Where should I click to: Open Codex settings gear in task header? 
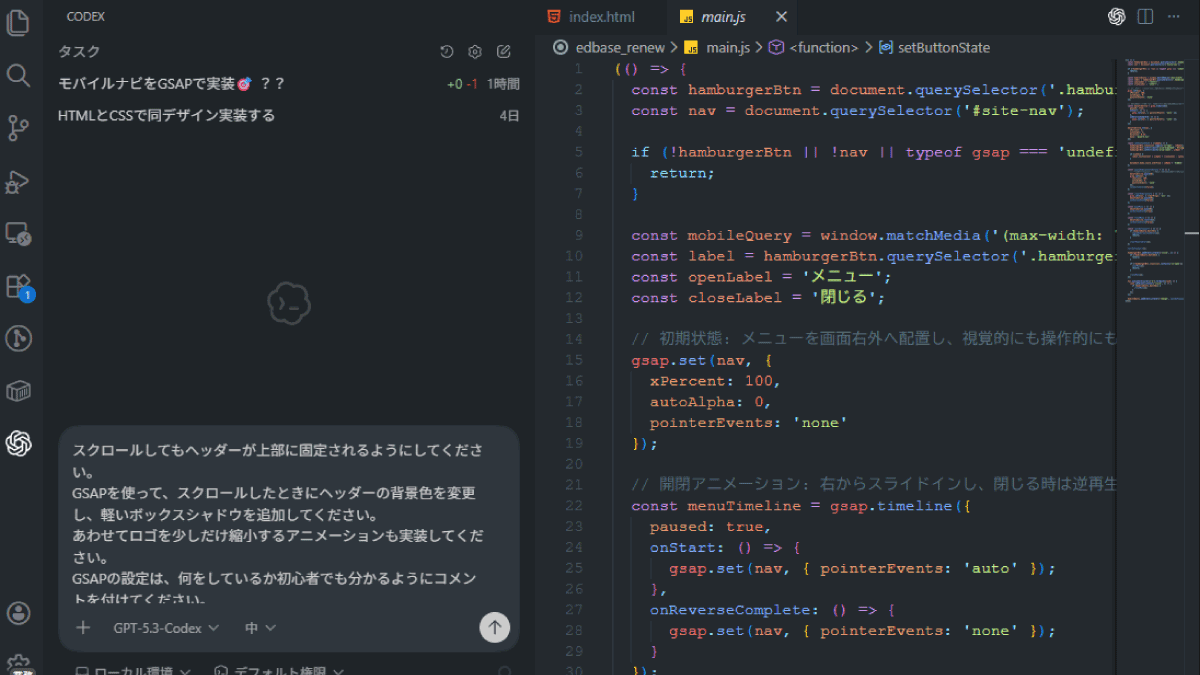[475, 52]
